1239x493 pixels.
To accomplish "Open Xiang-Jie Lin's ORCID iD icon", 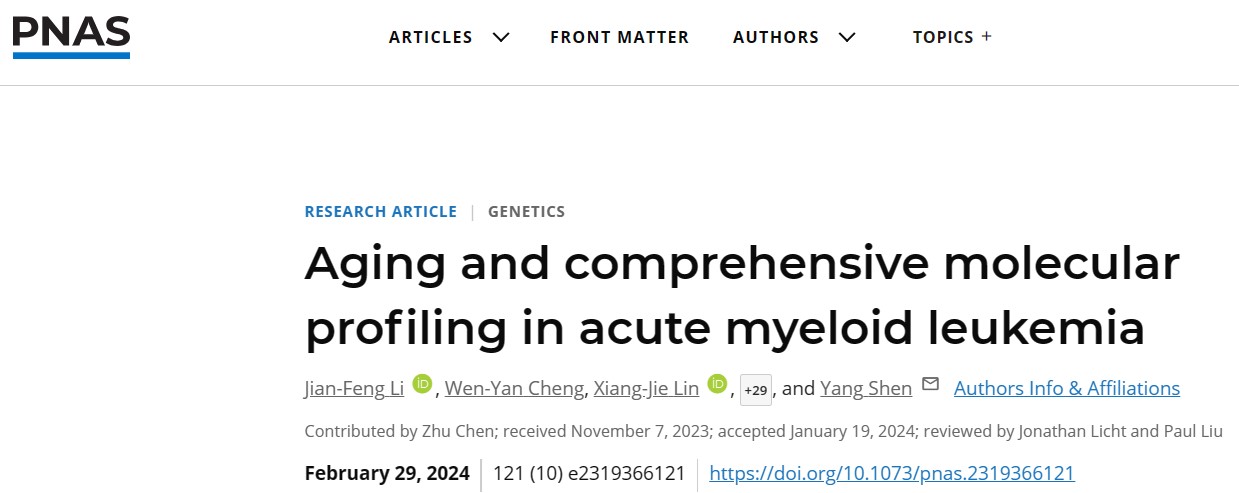I will click(717, 384).
